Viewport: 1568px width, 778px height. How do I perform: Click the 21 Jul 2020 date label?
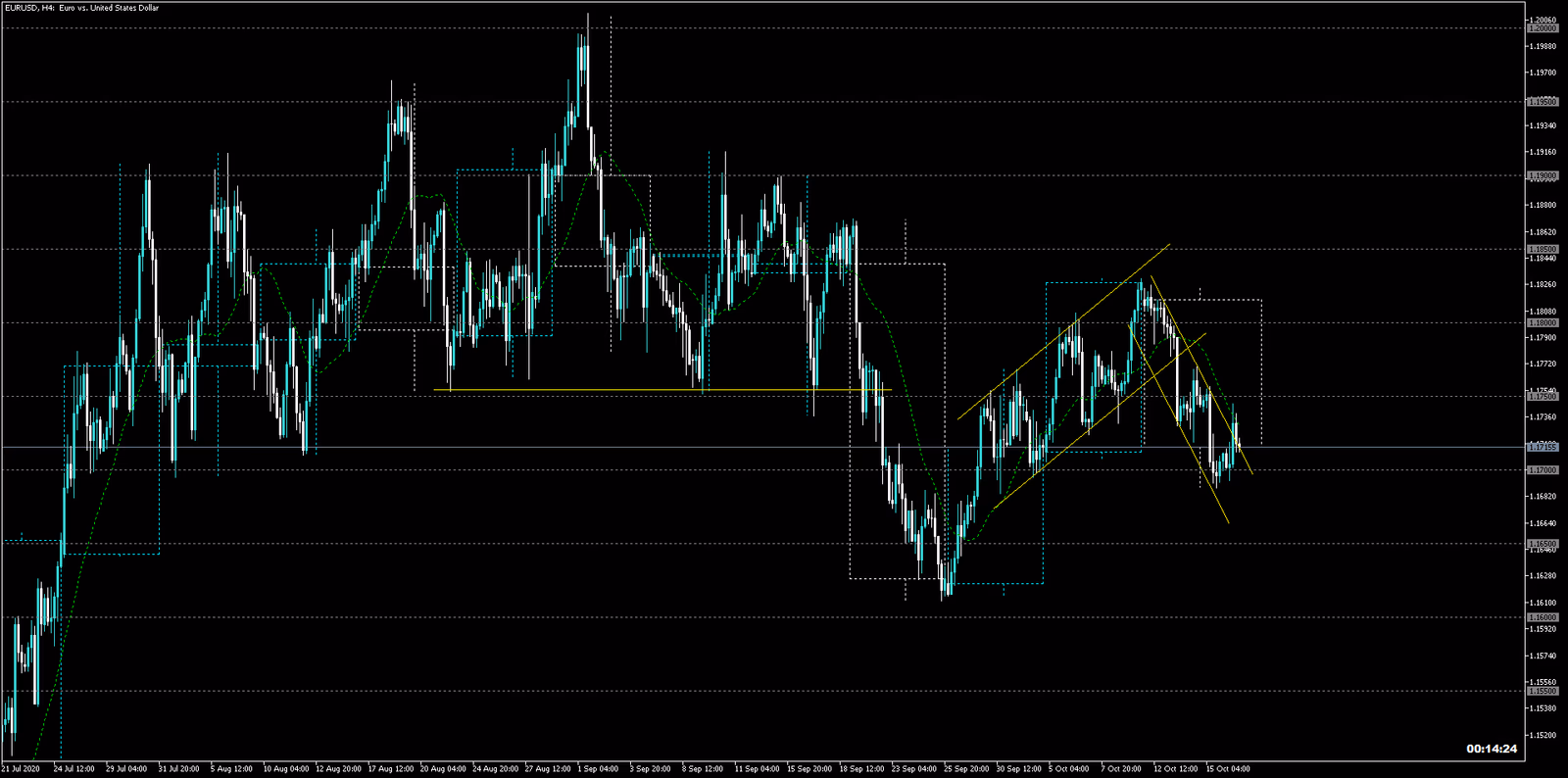[21, 769]
